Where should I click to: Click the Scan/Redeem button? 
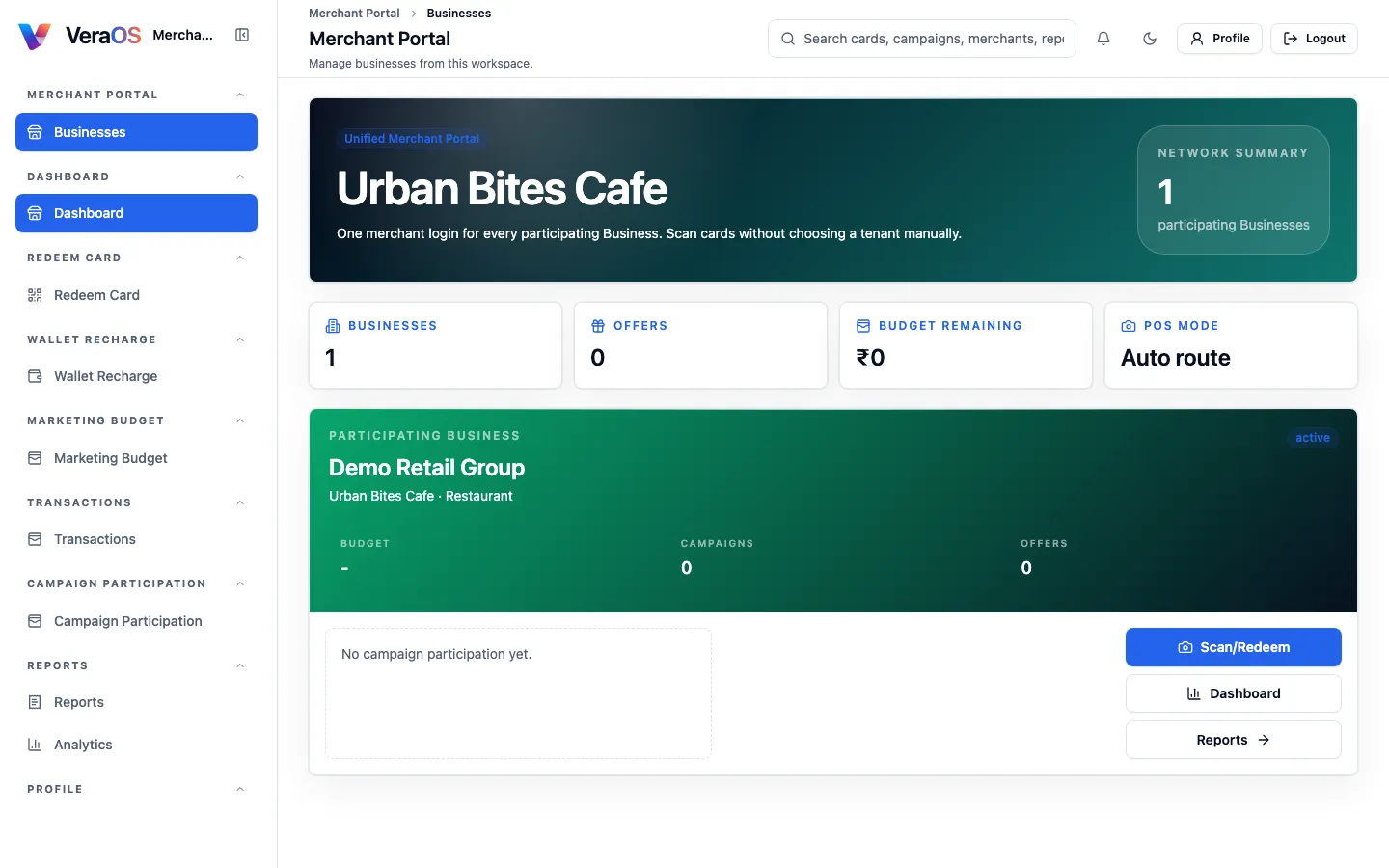(x=1234, y=647)
